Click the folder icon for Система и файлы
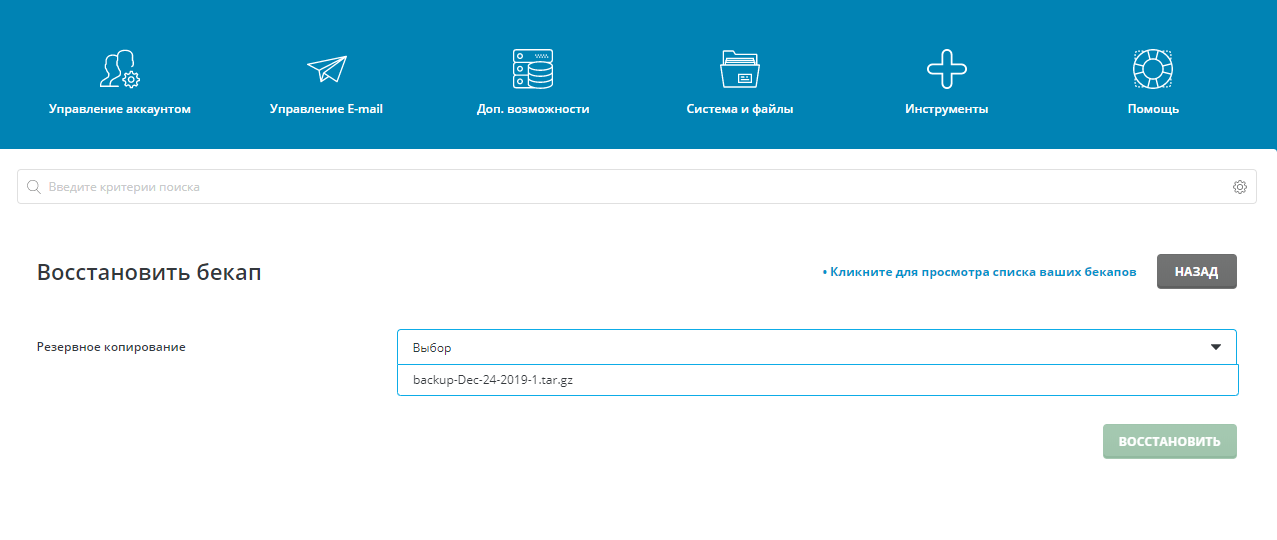The image size is (1277, 540). (x=740, y=69)
